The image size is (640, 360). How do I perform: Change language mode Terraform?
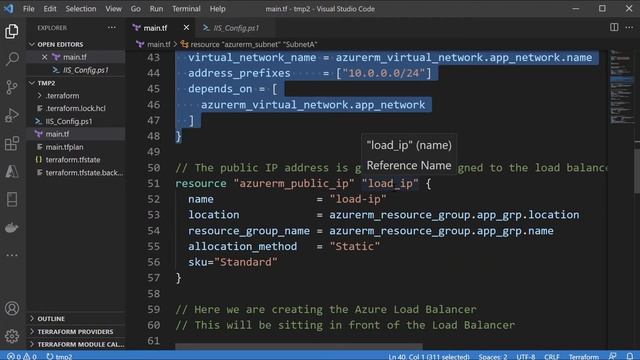[584, 356]
